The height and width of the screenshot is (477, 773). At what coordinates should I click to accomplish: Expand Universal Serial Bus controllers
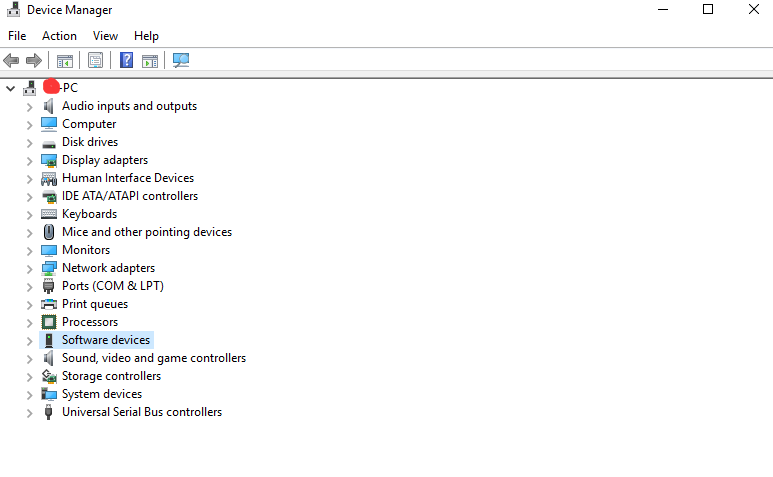click(30, 413)
